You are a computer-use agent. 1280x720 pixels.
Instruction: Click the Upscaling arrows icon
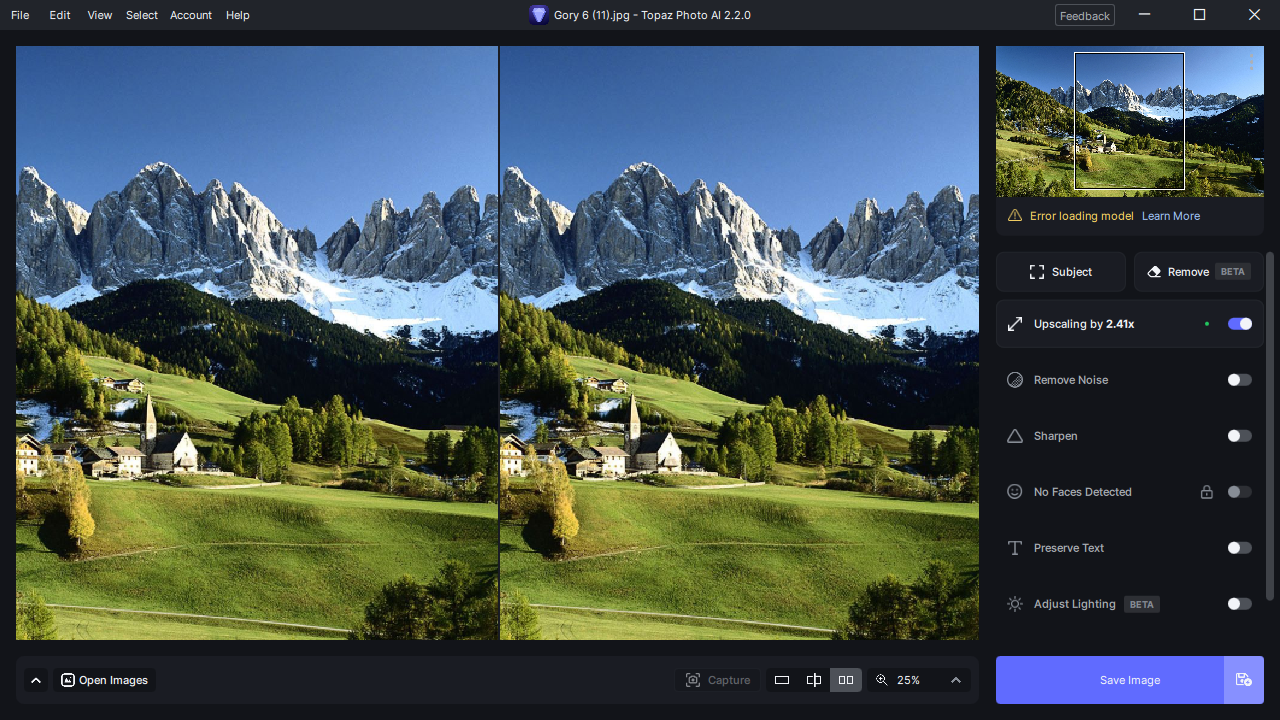click(1015, 324)
